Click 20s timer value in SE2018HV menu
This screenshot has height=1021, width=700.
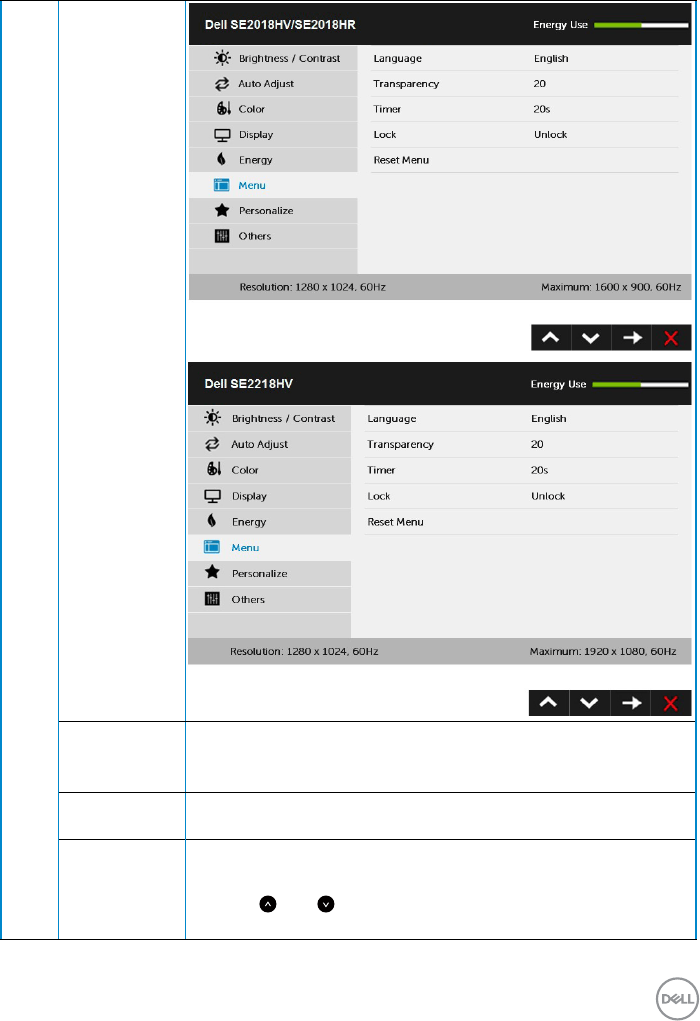coord(542,109)
